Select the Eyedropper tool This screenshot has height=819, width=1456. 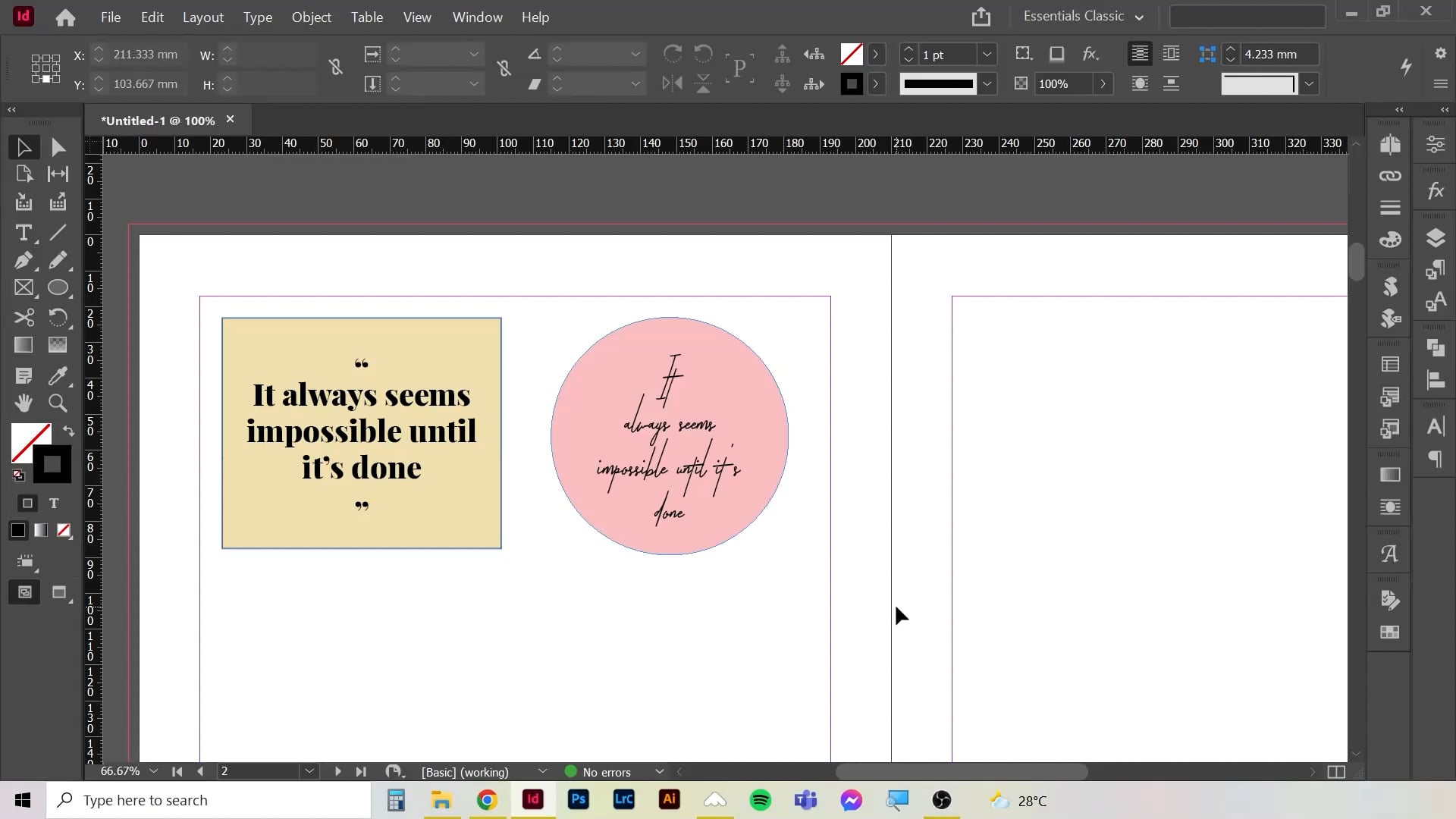(x=58, y=376)
